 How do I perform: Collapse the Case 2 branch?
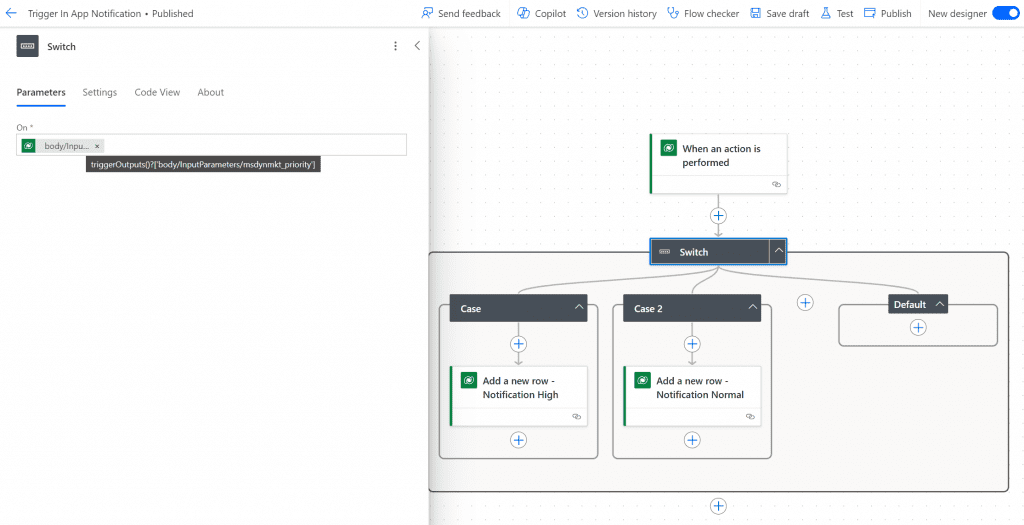(752, 308)
